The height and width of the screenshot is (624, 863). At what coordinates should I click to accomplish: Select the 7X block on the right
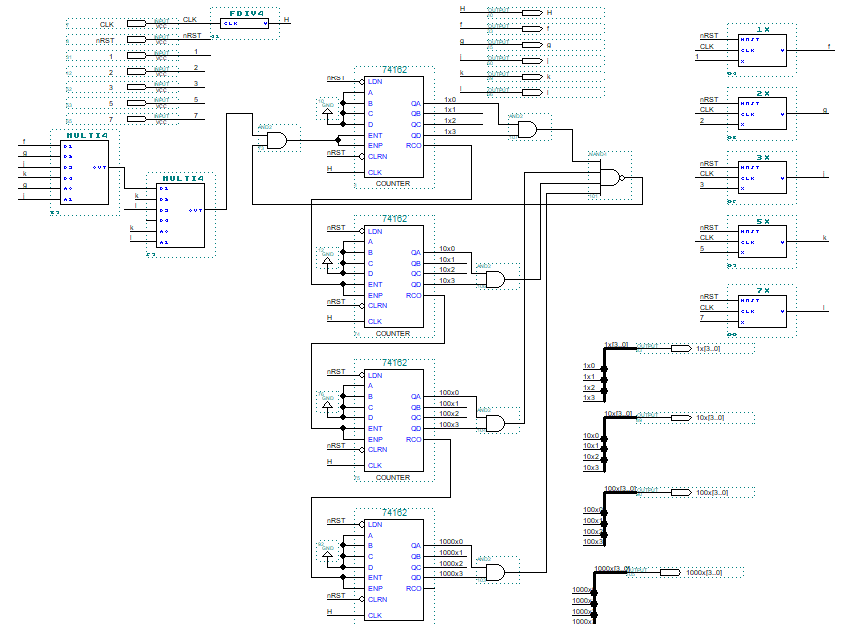point(762,311)
